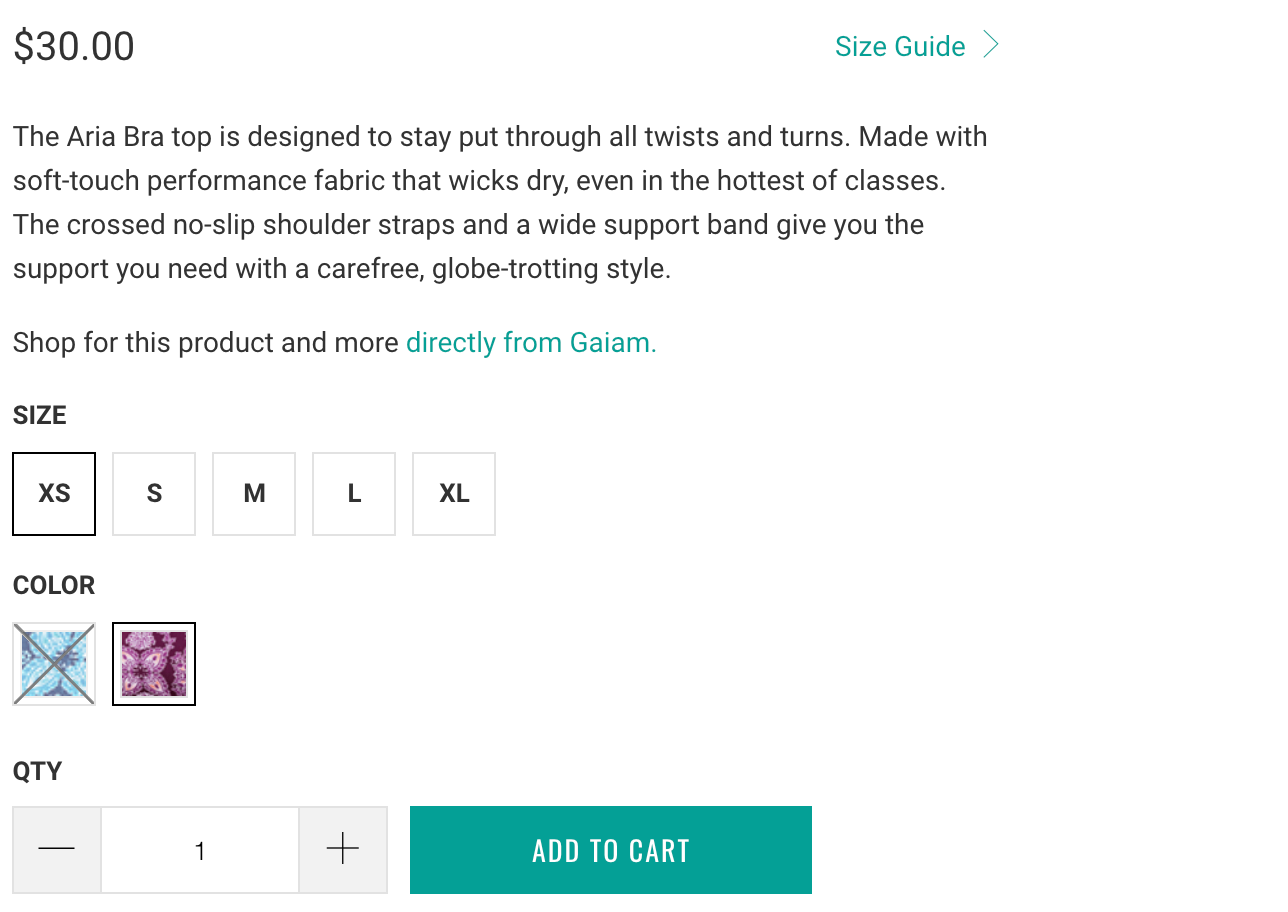The image size is (1288, 912).
Task: Click the QTY section label
Action: click(x=38, y=771)
